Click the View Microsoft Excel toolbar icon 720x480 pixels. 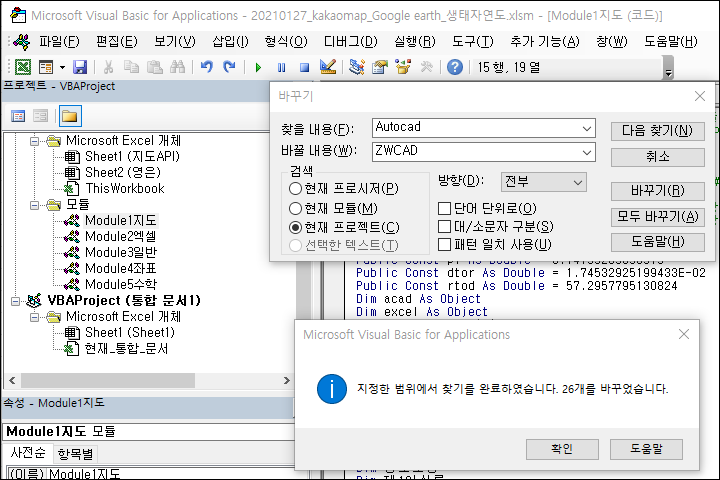[22, 67]
